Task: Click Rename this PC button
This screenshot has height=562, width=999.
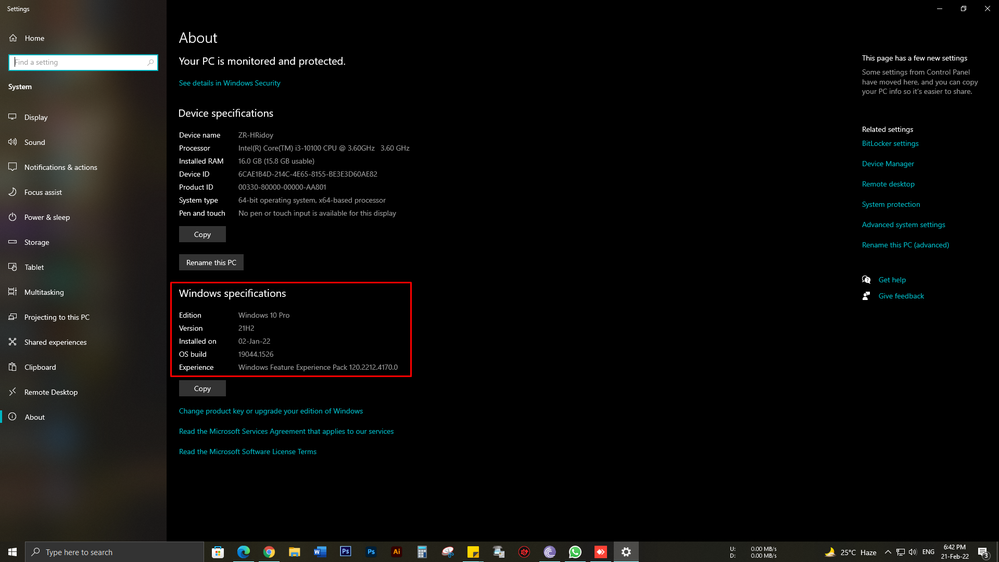Action: coord(211,263)
